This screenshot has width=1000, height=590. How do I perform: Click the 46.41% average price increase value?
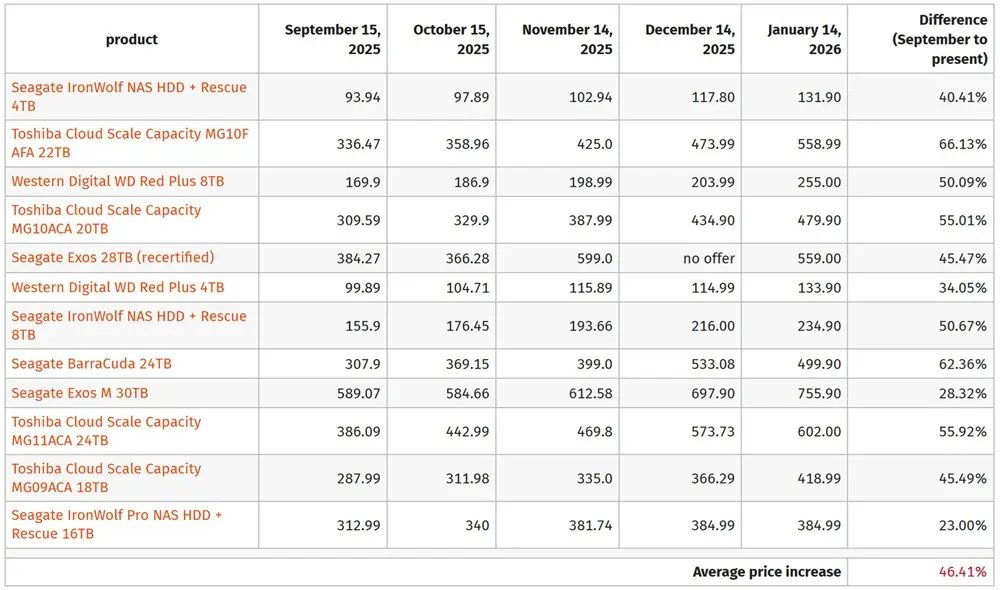962,572
